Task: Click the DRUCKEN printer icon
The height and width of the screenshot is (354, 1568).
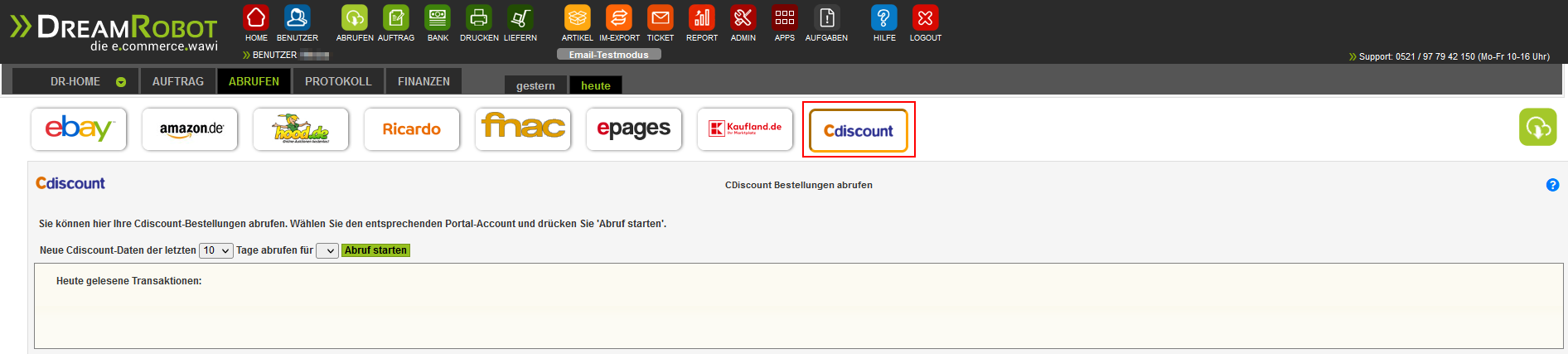Action: pyautogui.click(x=479, y=17)
